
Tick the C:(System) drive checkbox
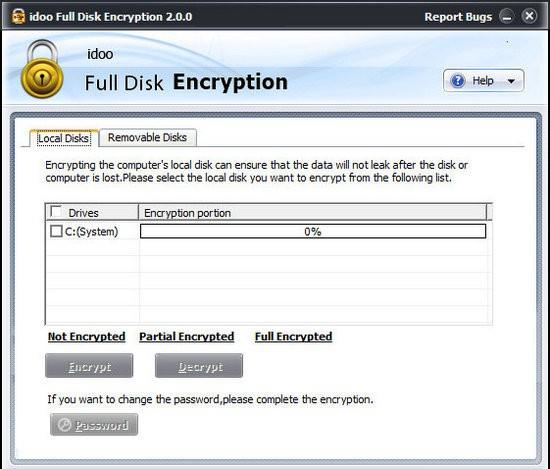[56, 231]
